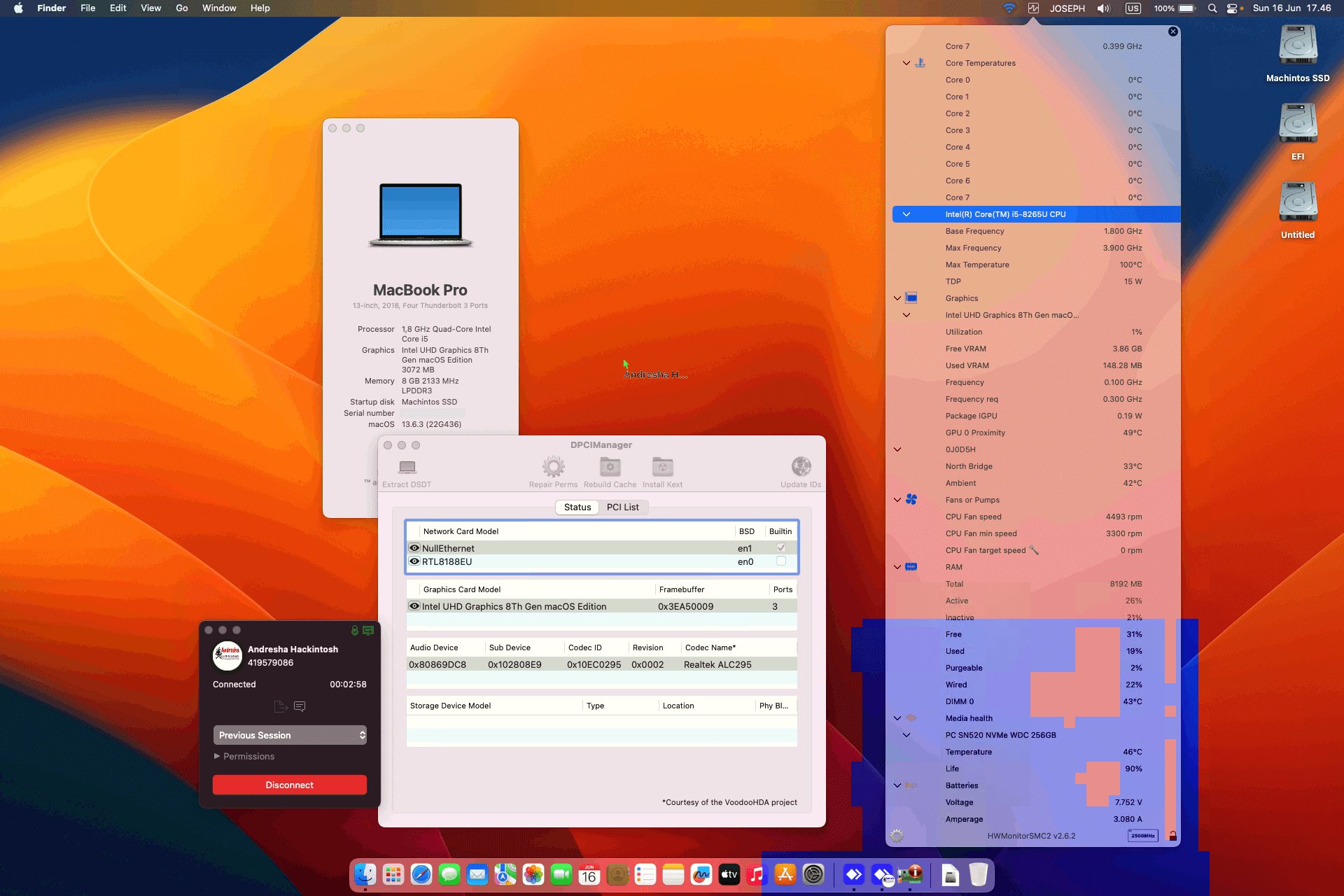Collapse the Intel Core i5-8265U CPU row
Viewport: 1344px width, 896px height.
point(906,214)
